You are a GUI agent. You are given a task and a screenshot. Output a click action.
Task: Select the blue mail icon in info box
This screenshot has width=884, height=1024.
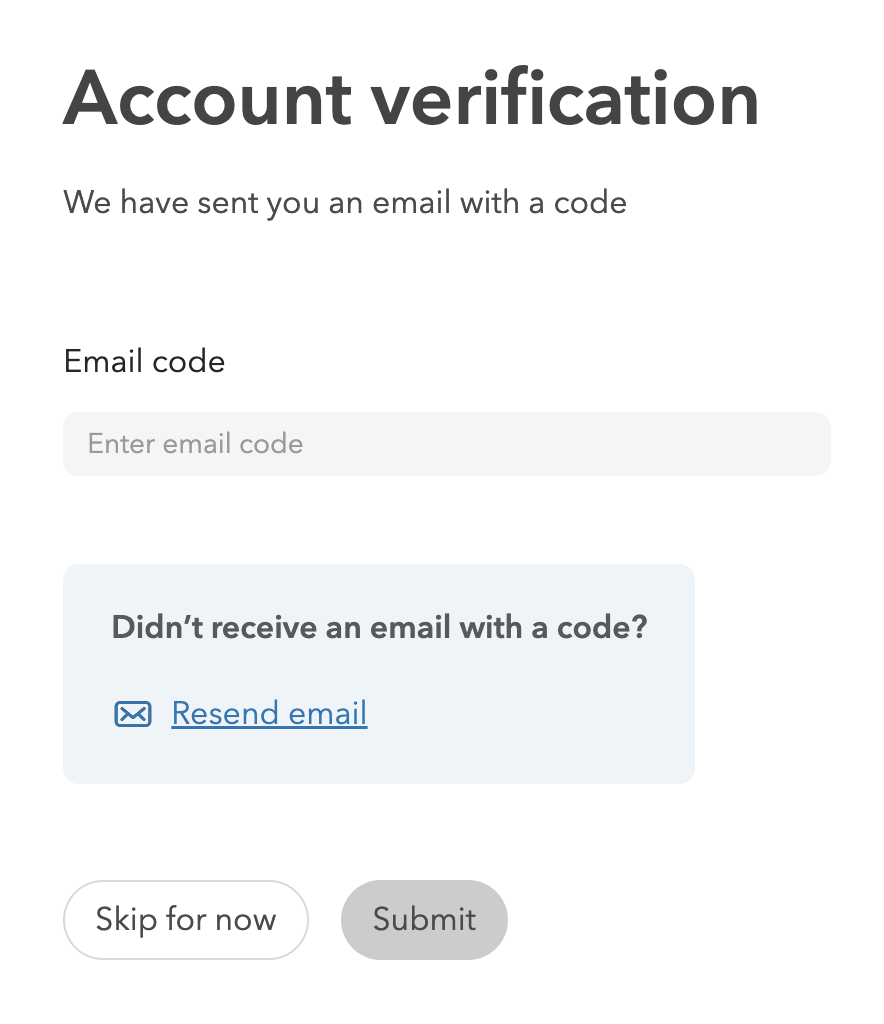pyautogui.click(x=133, y=714)
